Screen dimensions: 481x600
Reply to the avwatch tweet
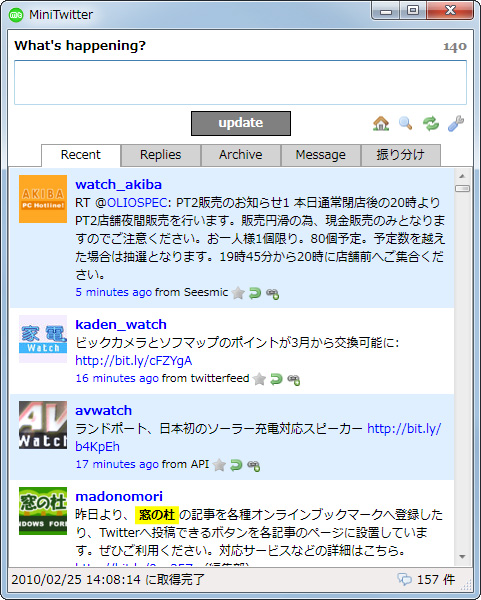pos(236,465)
